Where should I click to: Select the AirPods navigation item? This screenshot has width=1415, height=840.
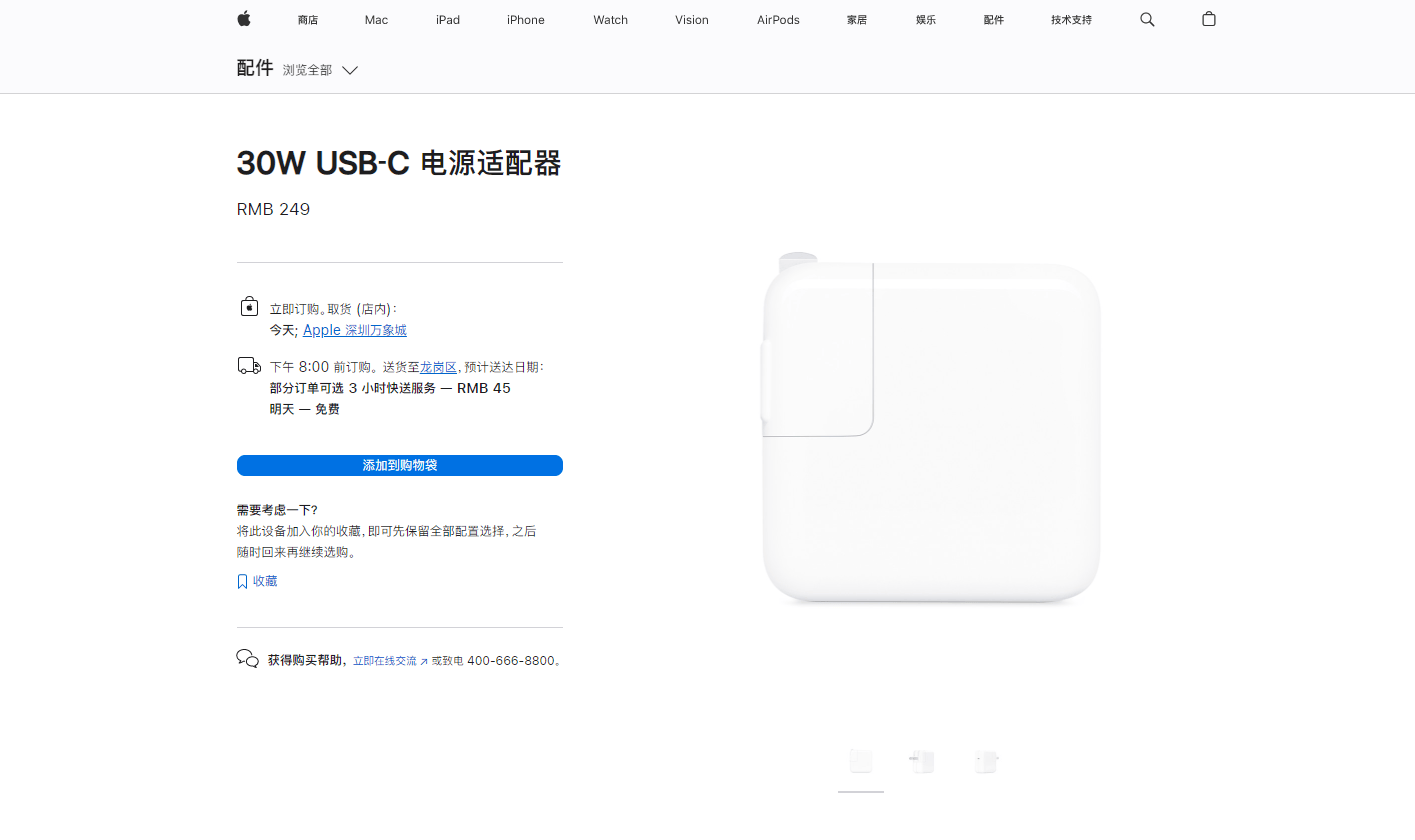click(778, 20)
